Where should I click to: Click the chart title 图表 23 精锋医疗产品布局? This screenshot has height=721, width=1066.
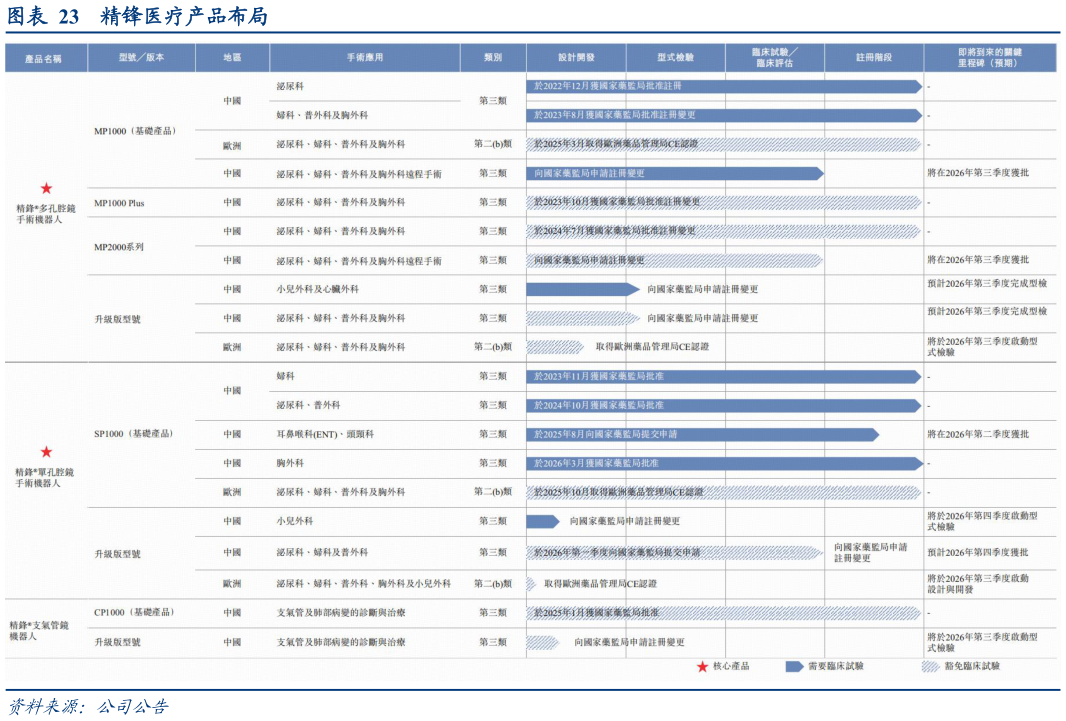pos(137,16)
